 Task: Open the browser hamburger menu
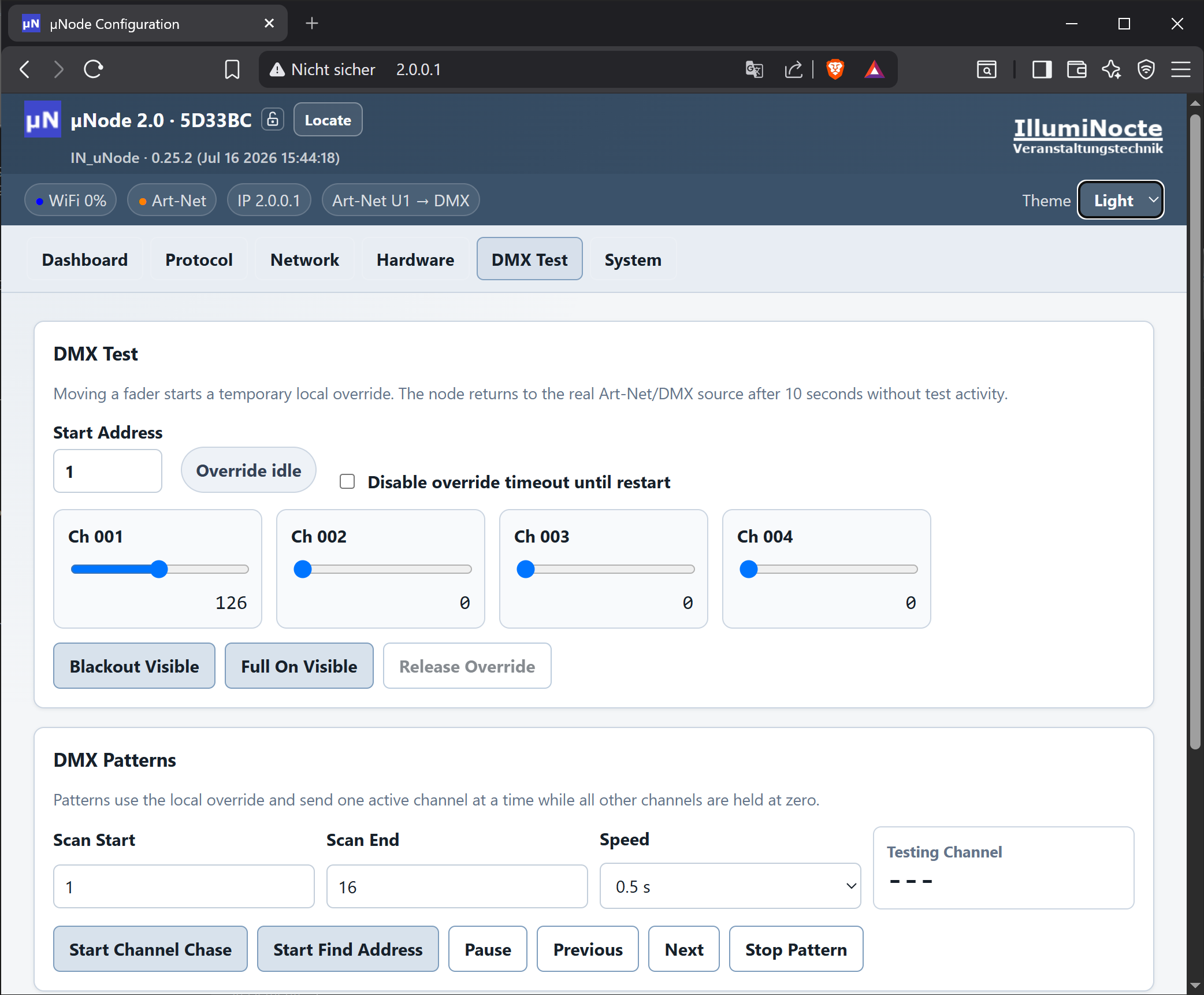pyautogui.click(x=1180, y=69)
